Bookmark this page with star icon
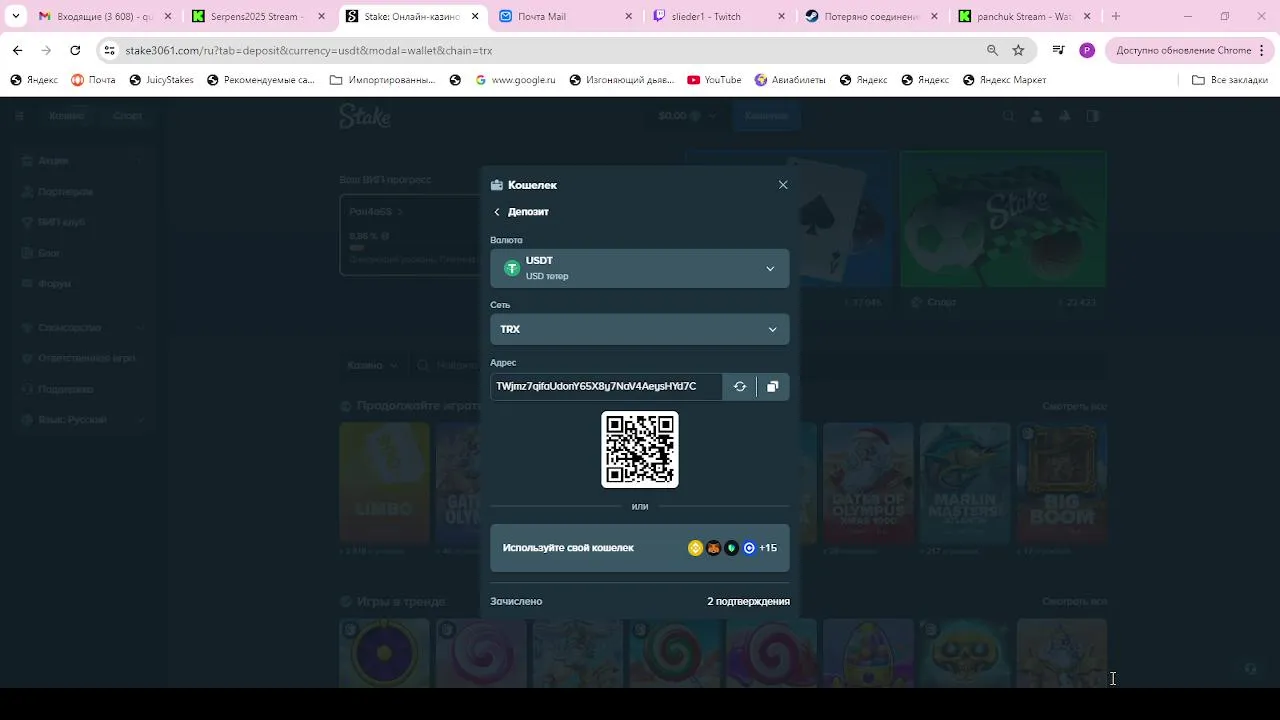This screenshot has width=1280, height=720. pyautogui.click(x=1018, y=50)
